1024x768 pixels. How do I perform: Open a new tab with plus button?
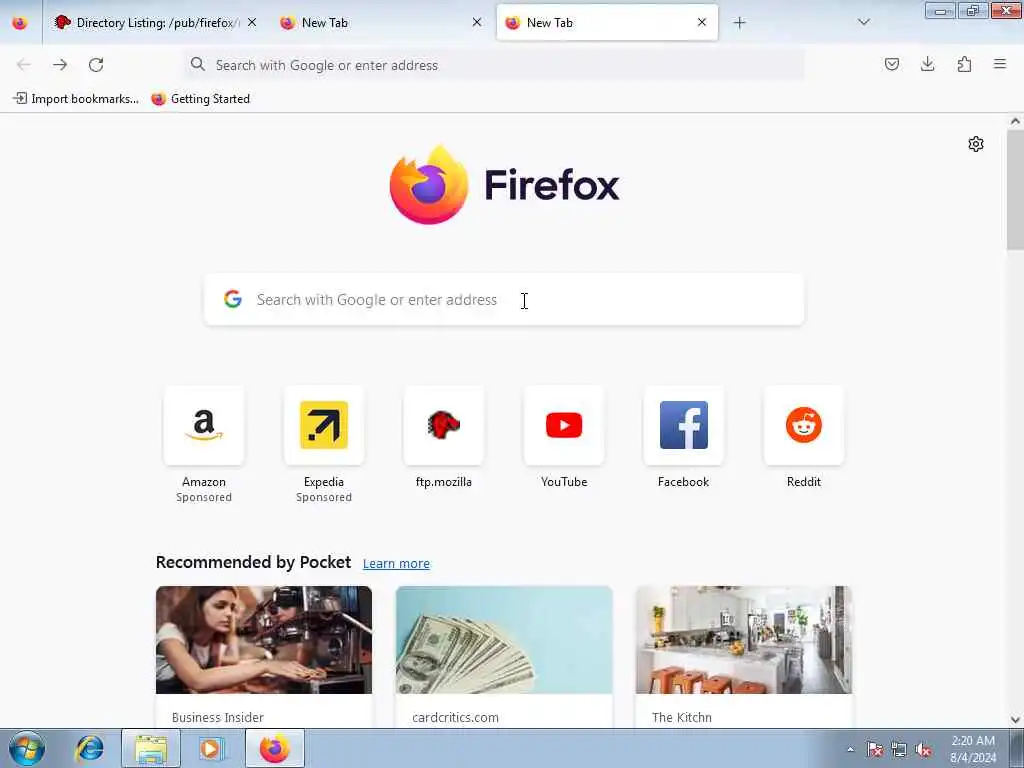pyautogui.click(x=739, y=23)
